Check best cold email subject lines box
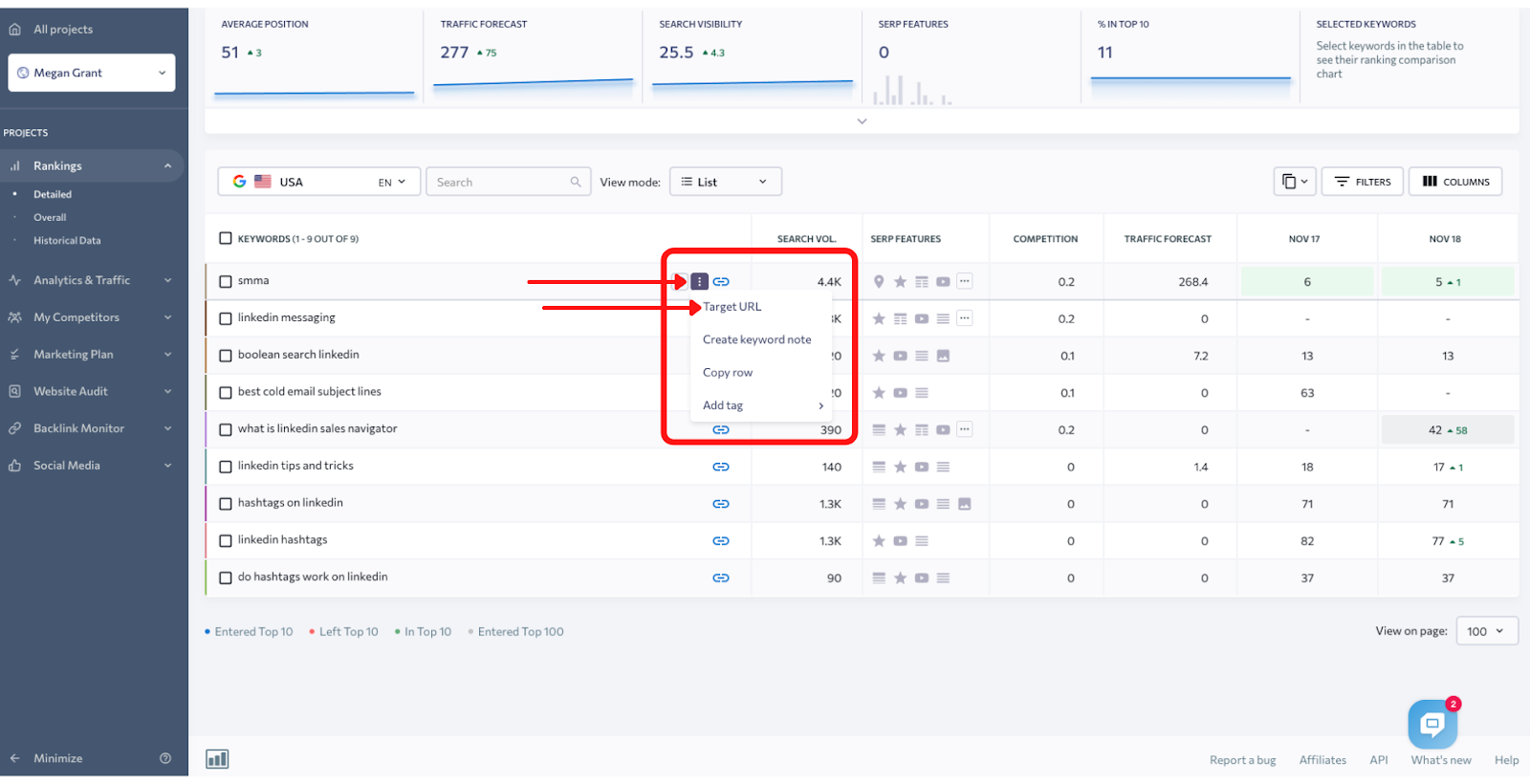 point(226,392)
